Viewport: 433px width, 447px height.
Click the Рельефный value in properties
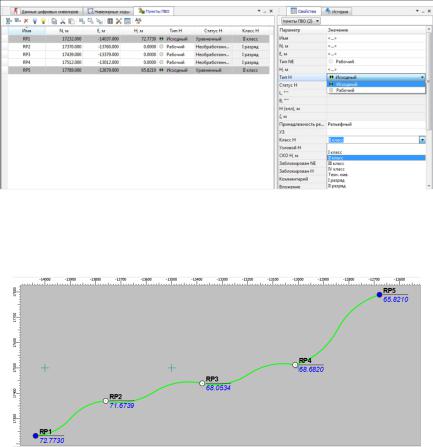click(340, 124)
